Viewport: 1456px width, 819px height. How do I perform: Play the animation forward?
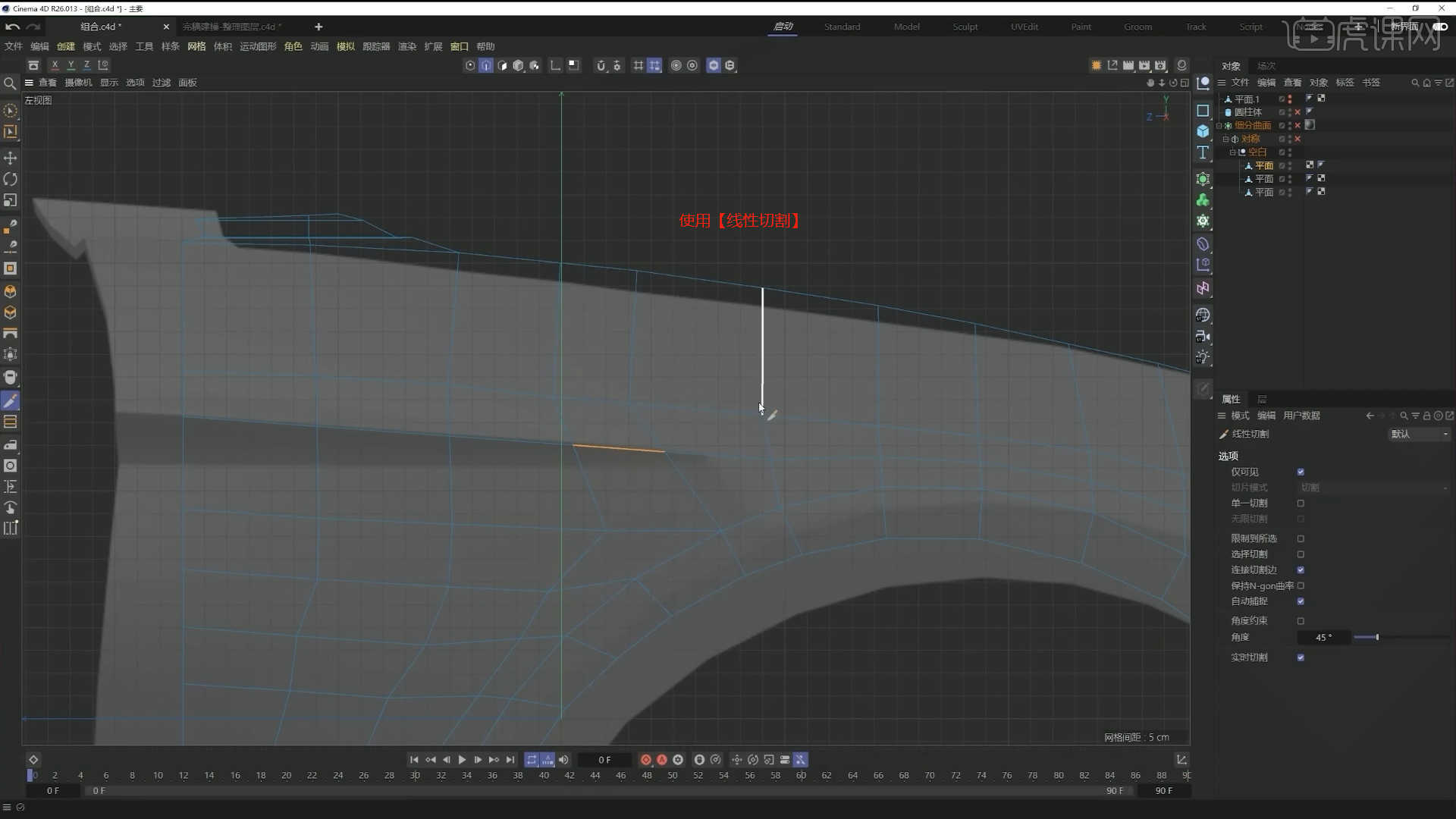(x=462, y=760)
